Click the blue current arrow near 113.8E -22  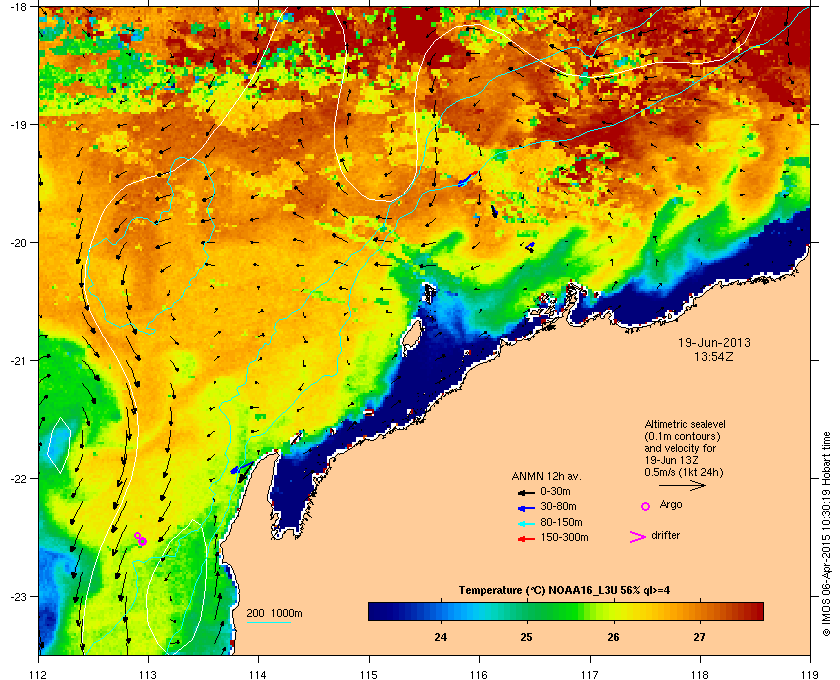pyautogui.click(x=241, y=467)
